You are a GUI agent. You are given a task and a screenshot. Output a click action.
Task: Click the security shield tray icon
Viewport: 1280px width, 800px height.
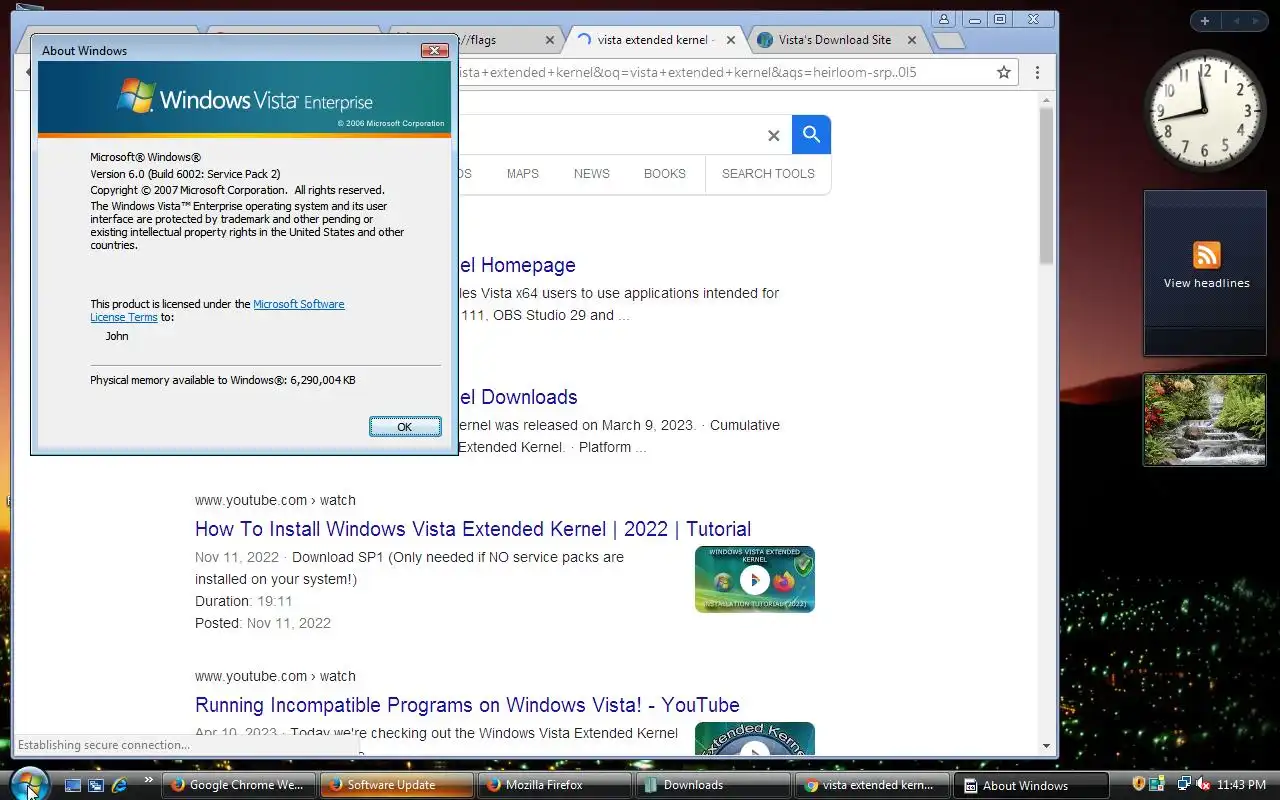tap(1138, 785)
